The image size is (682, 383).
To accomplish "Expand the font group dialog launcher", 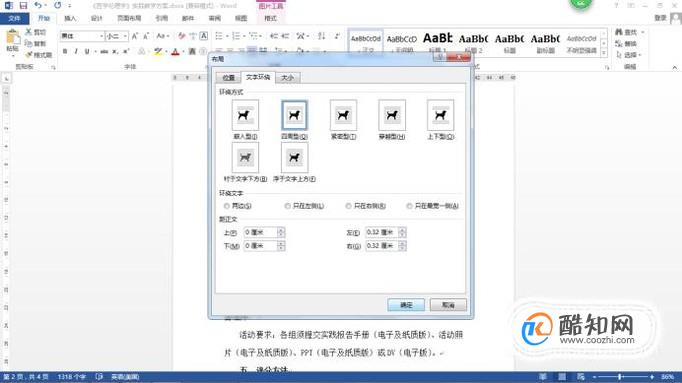I will (206, 67).
